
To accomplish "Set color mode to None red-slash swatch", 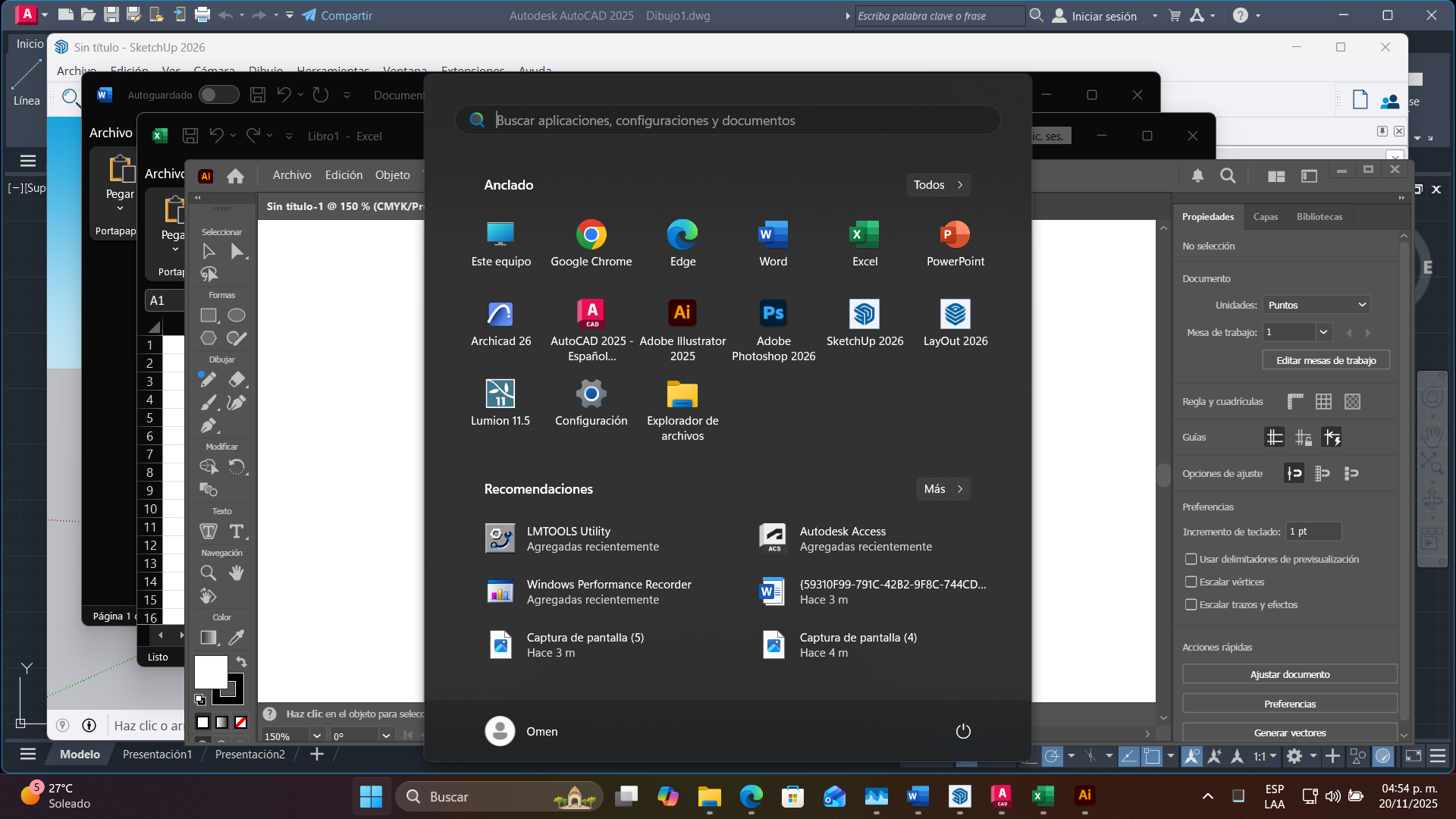I will coord(240,723).
